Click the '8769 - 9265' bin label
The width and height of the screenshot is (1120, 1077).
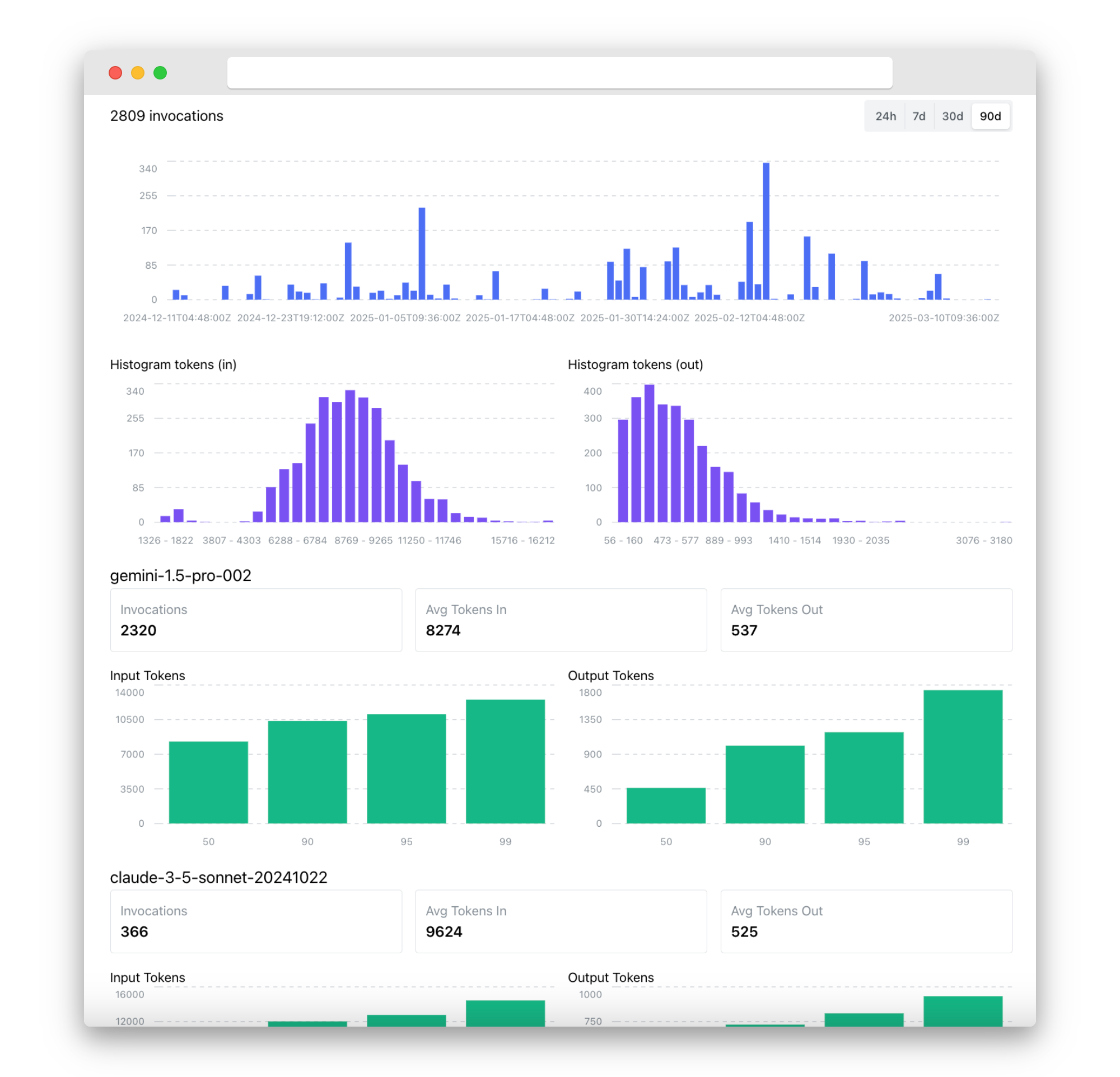point(363,540)
